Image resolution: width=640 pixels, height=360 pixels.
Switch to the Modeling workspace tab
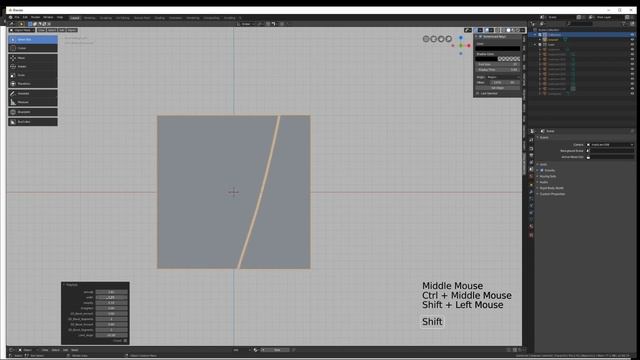tap(89, 18)
